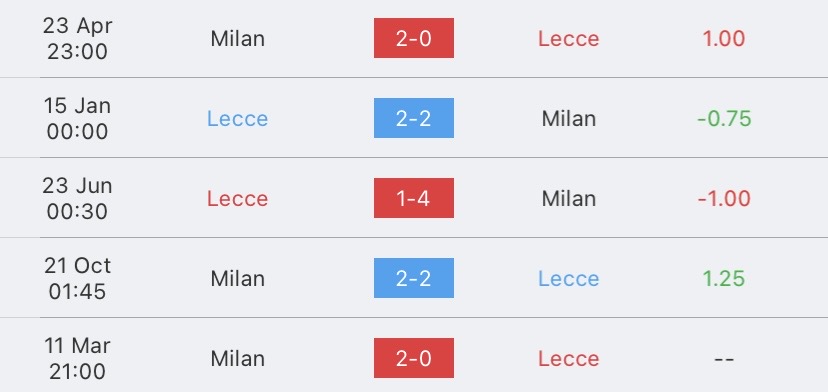Select the 2-2 score for 21 Oct match
The width and height of the screenshot is (828, 392).
(x=413, y=278)
